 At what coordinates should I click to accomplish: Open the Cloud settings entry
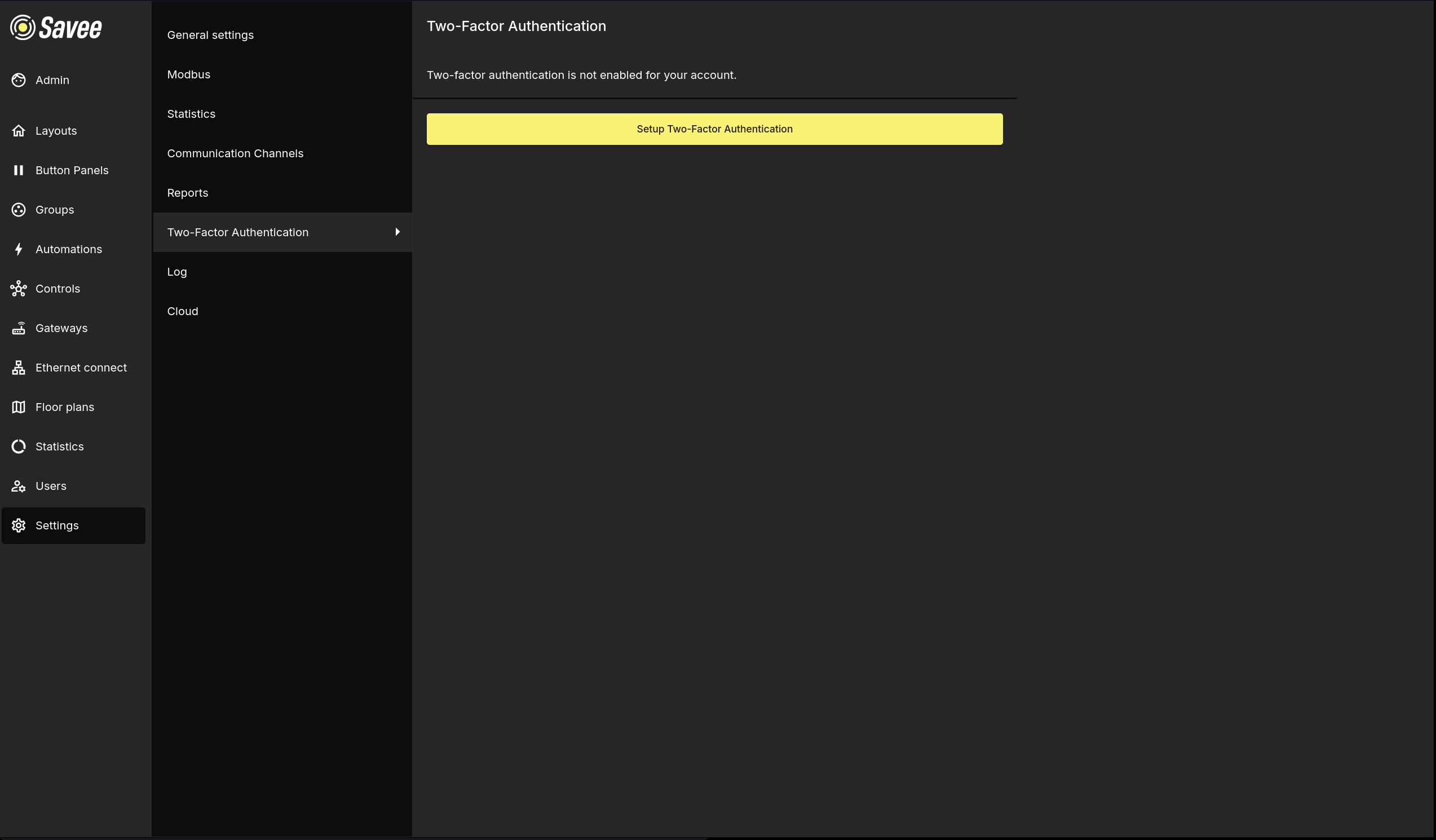coord(182,311)
